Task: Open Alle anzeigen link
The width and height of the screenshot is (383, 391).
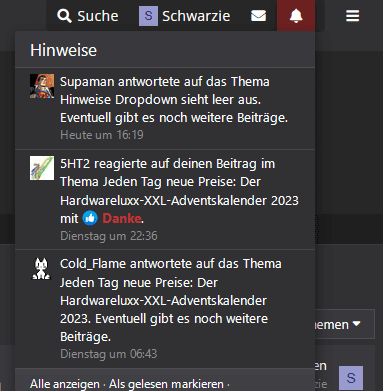Action: tap(65, 384)
